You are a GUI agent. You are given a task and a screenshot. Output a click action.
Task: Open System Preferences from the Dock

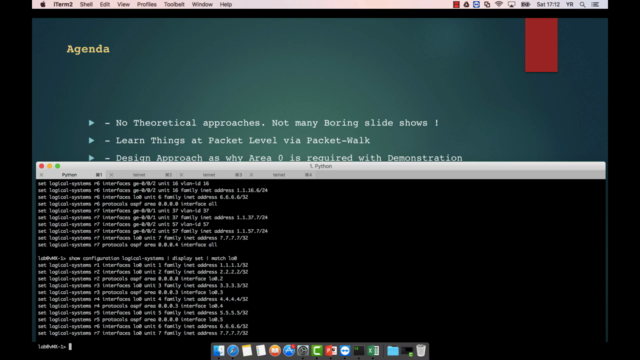click(x=303, y=351)
